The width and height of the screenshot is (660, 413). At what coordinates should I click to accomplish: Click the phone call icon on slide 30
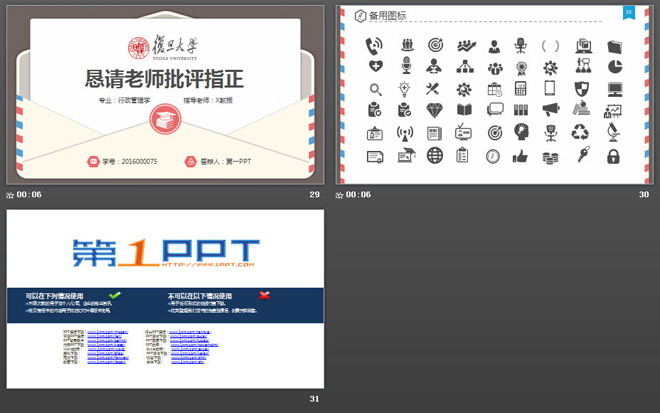point(374,46)
